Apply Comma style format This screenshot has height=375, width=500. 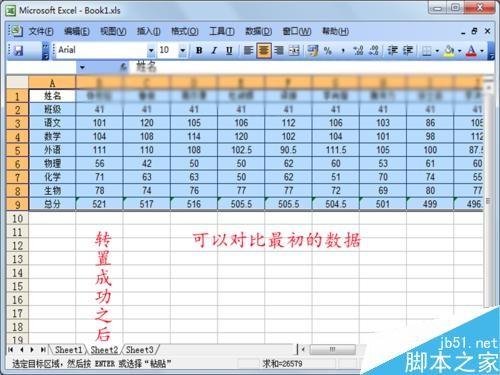[x=343, y=51]
